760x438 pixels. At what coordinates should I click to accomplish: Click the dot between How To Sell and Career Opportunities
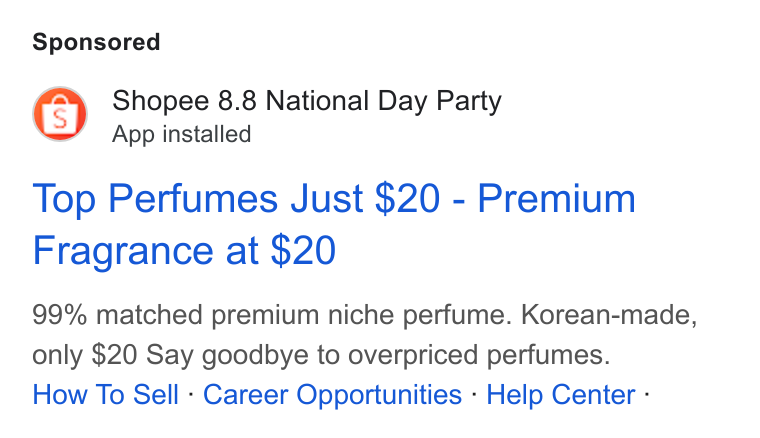point(191,394)
